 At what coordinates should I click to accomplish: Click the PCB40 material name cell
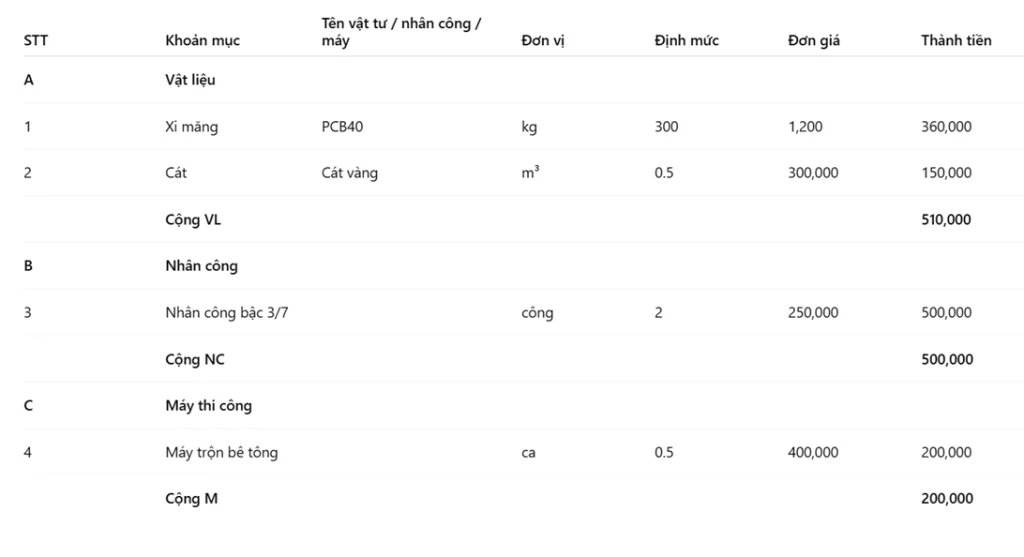[343, 127]
